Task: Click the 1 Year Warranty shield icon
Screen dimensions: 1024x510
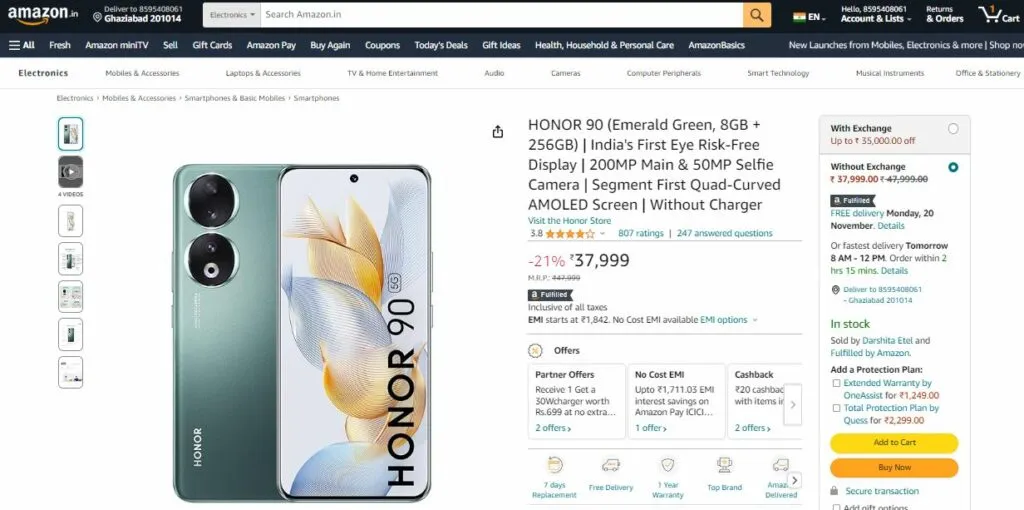Action: (667, 465)
